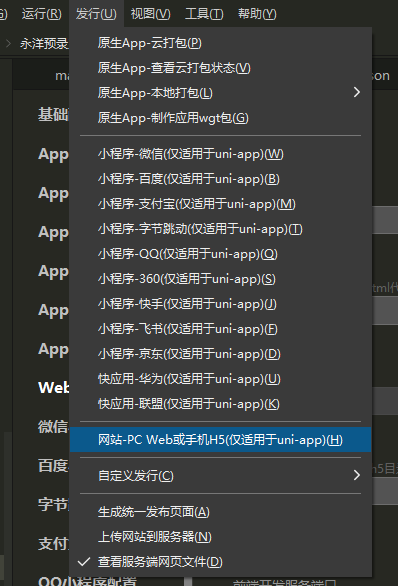Select 快应用-联盟 (K) entry
This screenshot has height=586, width=398.
(220, 404)
